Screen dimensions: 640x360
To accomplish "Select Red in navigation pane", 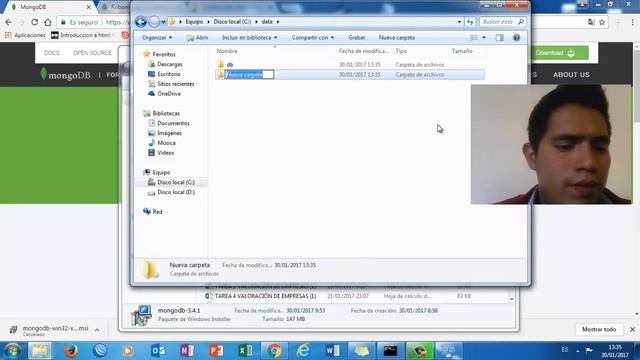I will [153, 211].
